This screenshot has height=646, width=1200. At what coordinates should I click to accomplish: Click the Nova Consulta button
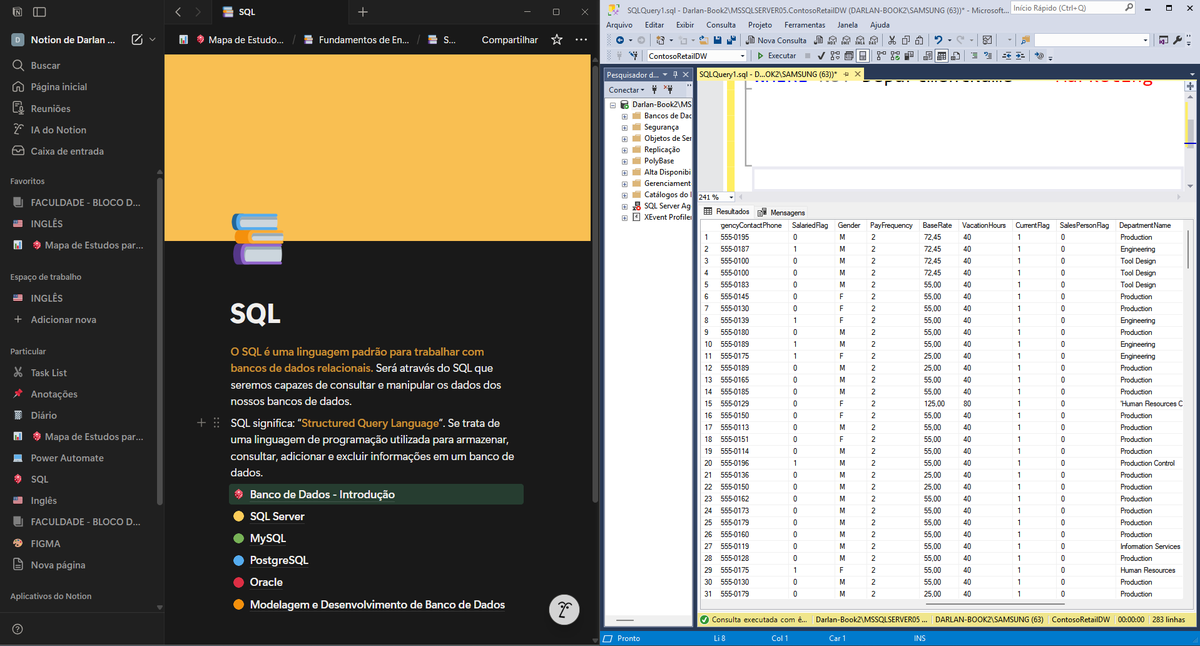click(776, 40)
